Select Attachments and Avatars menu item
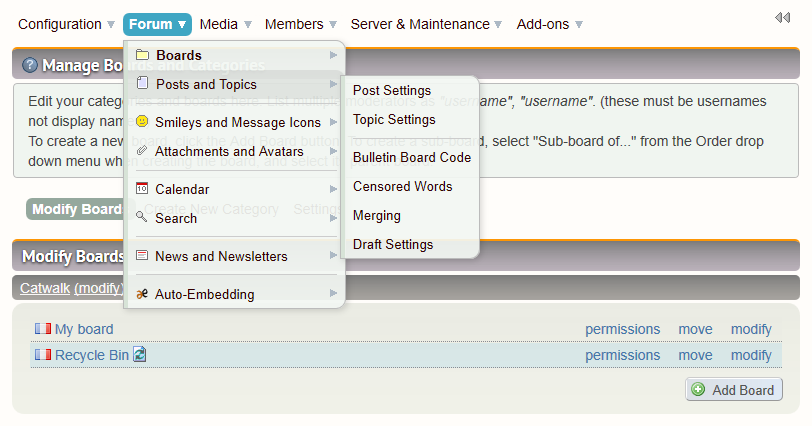The width and height of the screenshot is (812, 426). [229, 151]
